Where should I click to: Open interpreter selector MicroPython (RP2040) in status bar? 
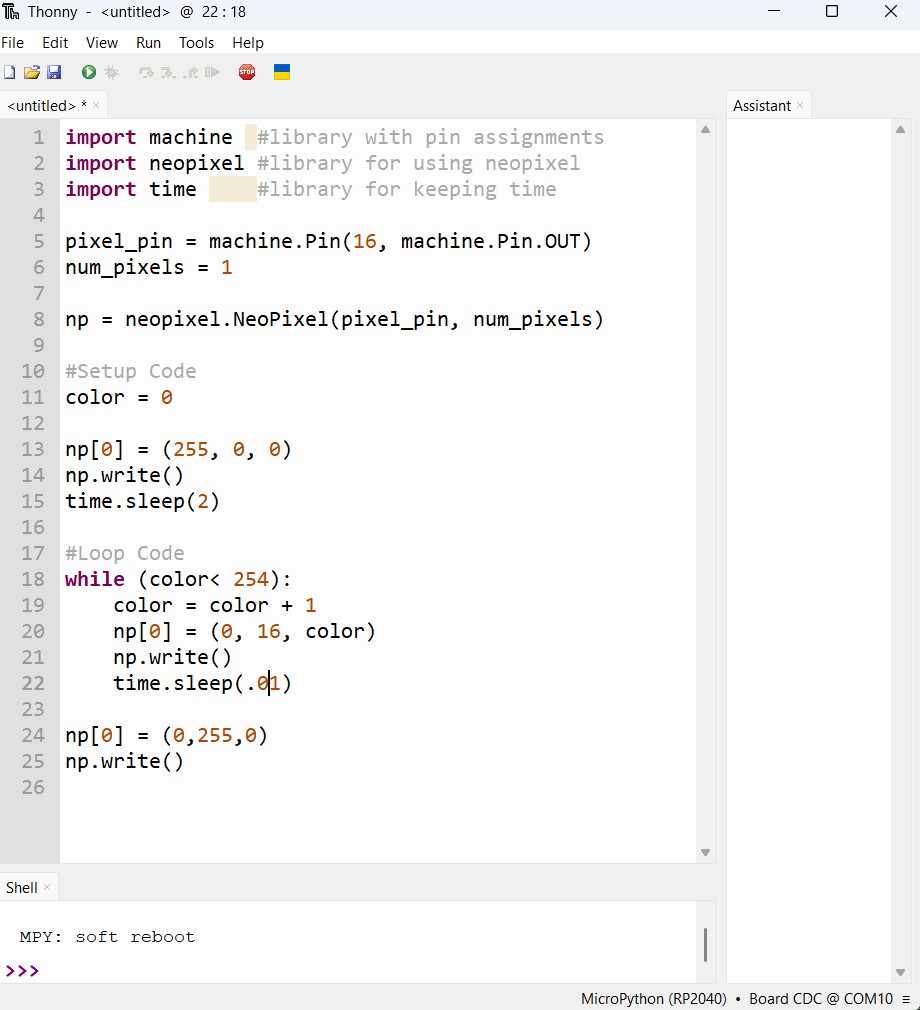pos(654,998)
